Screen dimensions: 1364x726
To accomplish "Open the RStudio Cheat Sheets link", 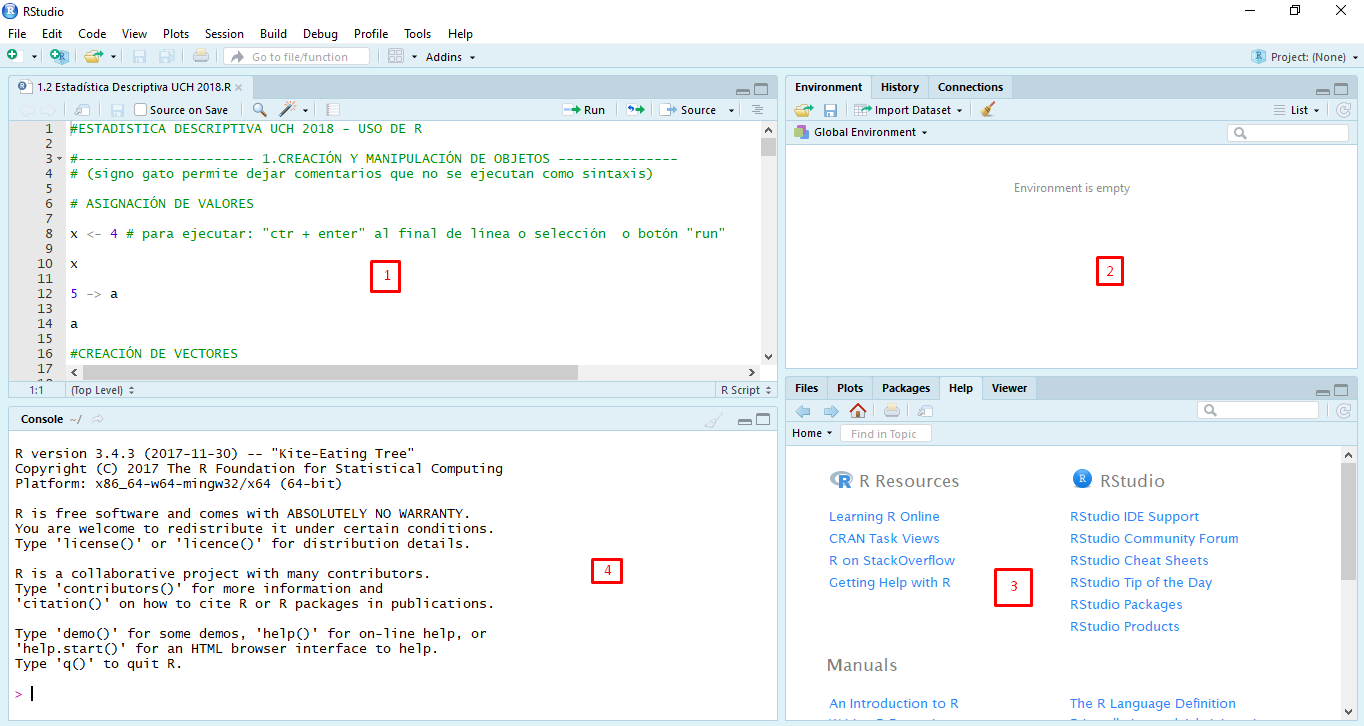I will click(1138, 561).
